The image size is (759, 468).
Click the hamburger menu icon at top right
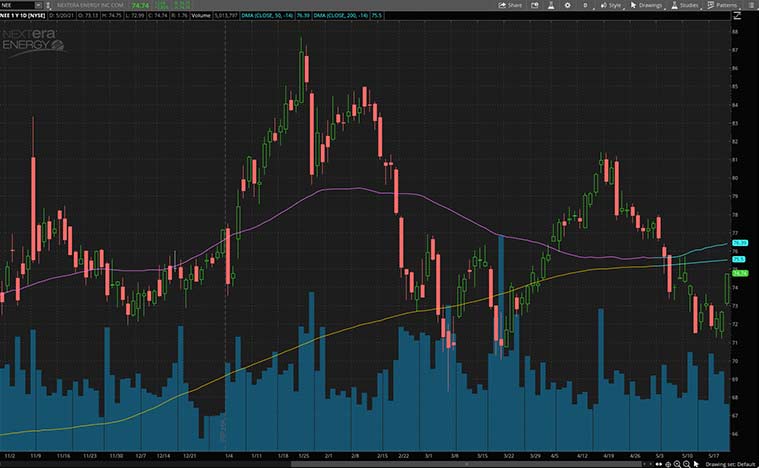click(x=752, y=5)
